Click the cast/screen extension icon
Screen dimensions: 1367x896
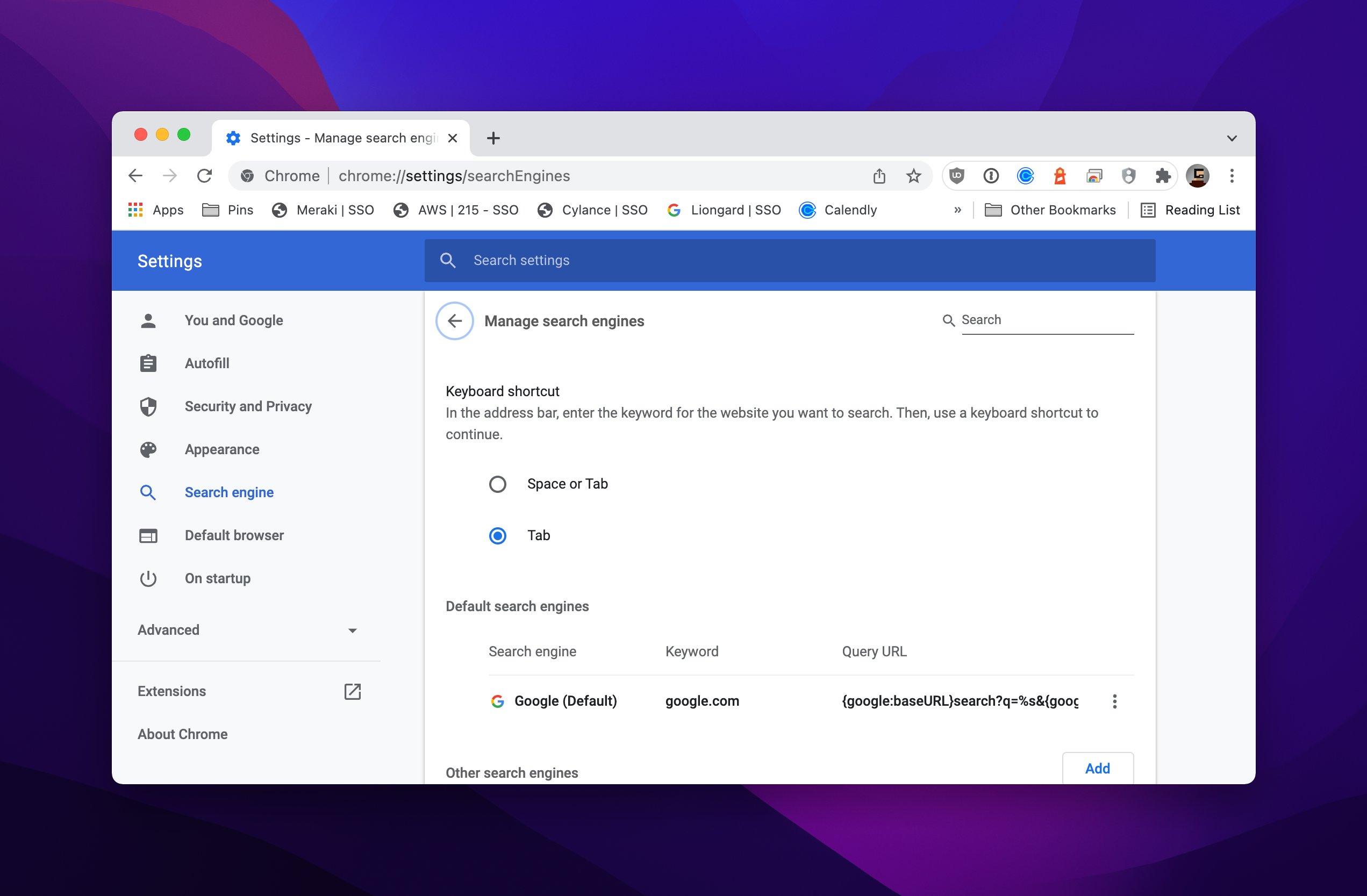1094,176
